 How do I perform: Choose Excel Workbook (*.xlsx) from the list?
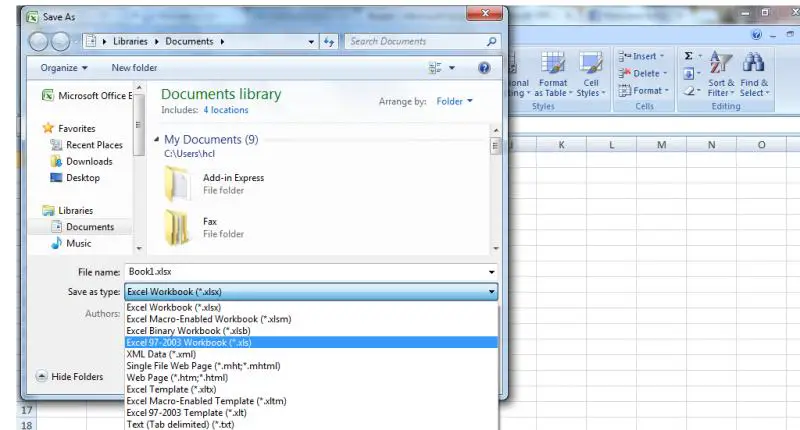tap(311, 307)
